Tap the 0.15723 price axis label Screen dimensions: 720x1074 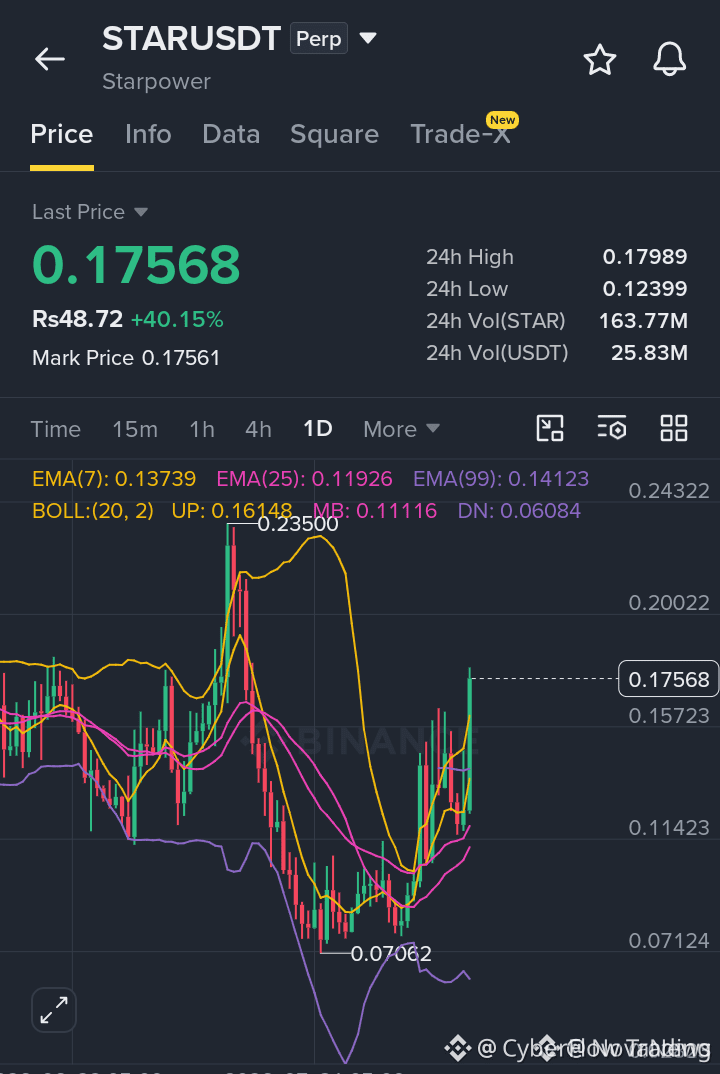(669, 716)
